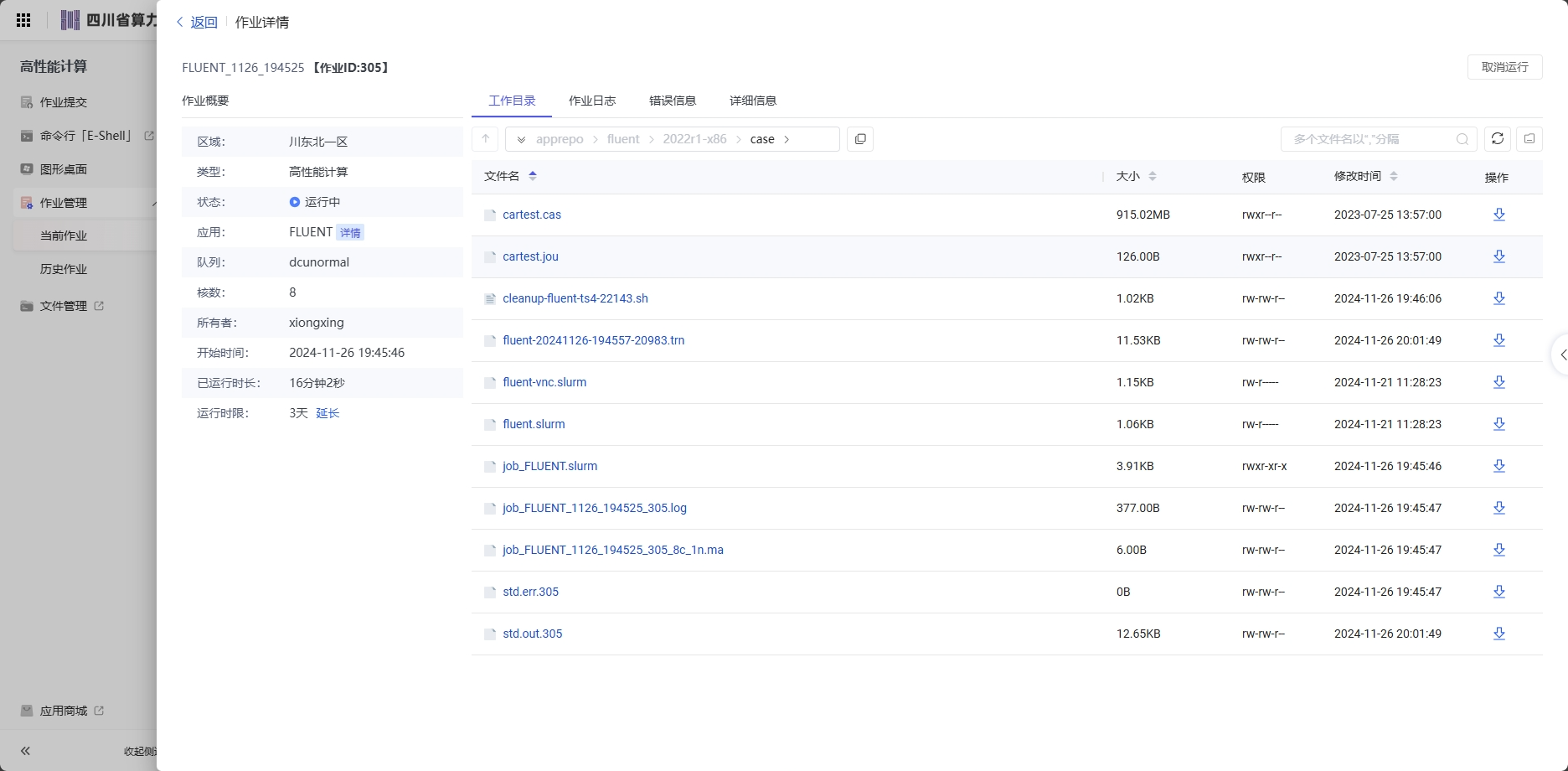Viewport: 1568px width, 771px height.
Task: Download the fluent-20241126-194557-20983.trn file
Action: pyautogui.click(x=1499, y=340)
